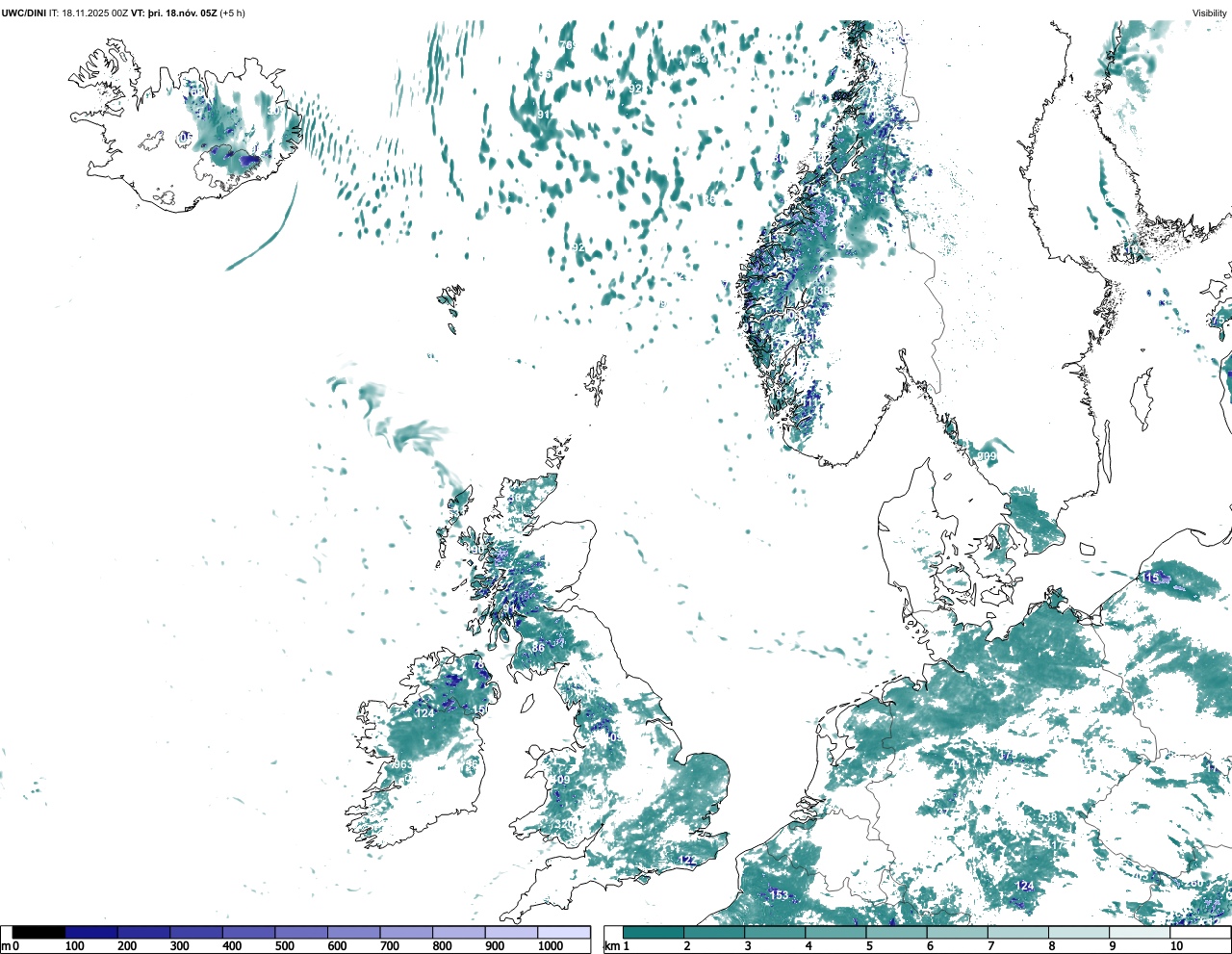Click the '320' visibility value over Wales
The width and height of the screenshot is (1232, 954).
(564, 825)
